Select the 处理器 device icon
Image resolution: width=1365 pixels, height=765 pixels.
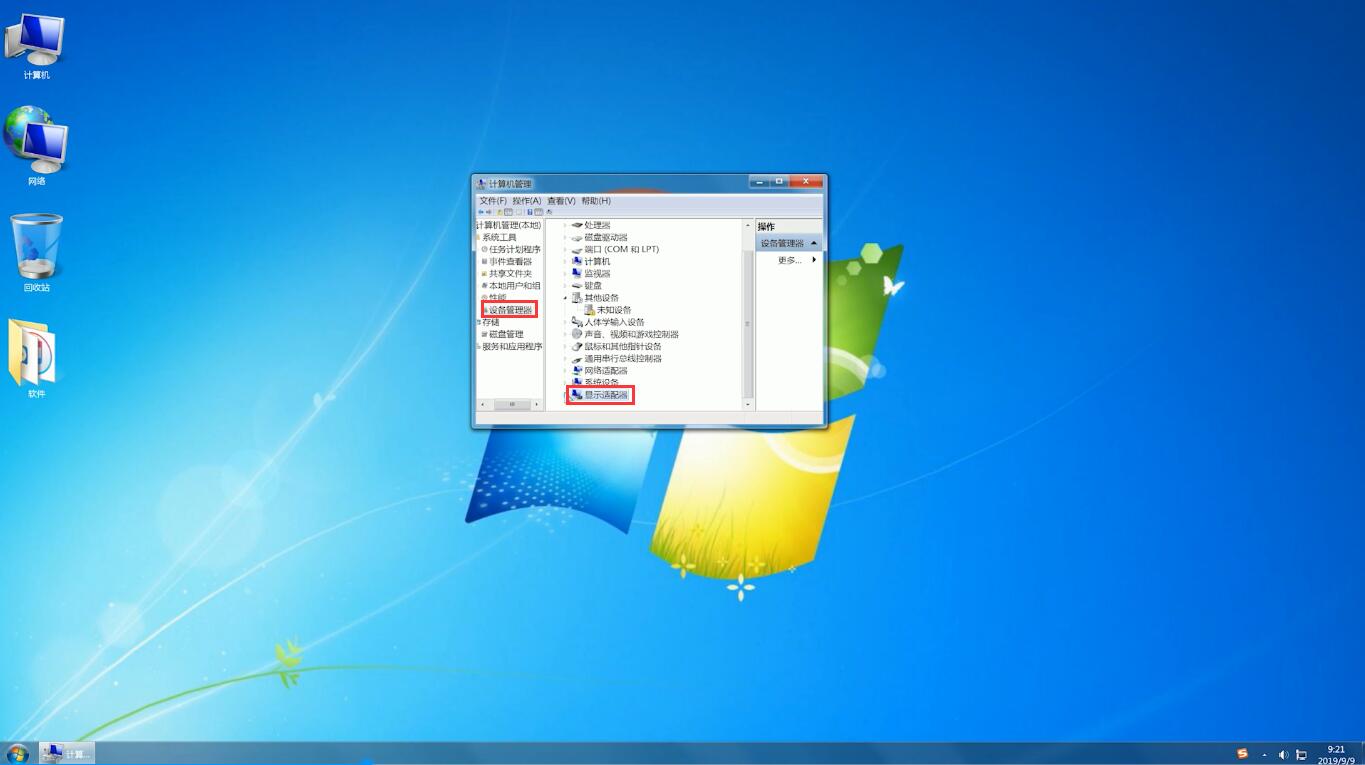pyautogui.click(x=577, y=225)
